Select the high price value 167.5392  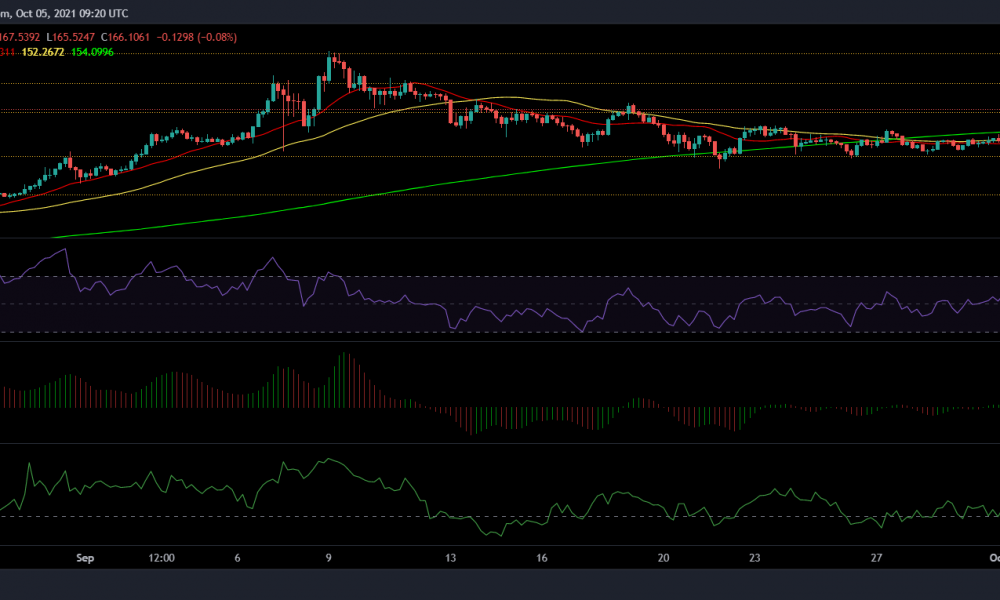(20, 37)
